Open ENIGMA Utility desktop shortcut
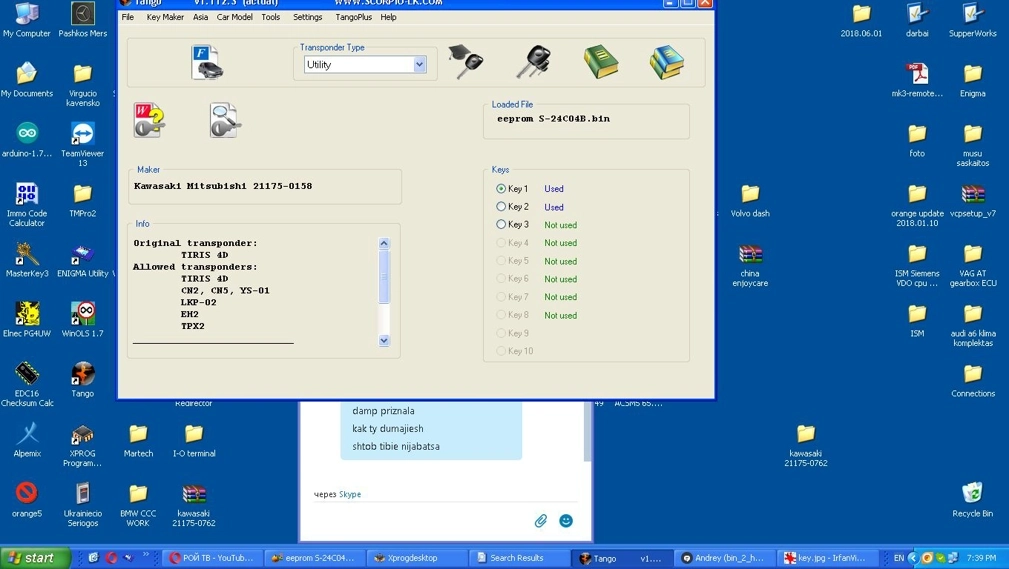1009x569 pixels. pos(82,260)
